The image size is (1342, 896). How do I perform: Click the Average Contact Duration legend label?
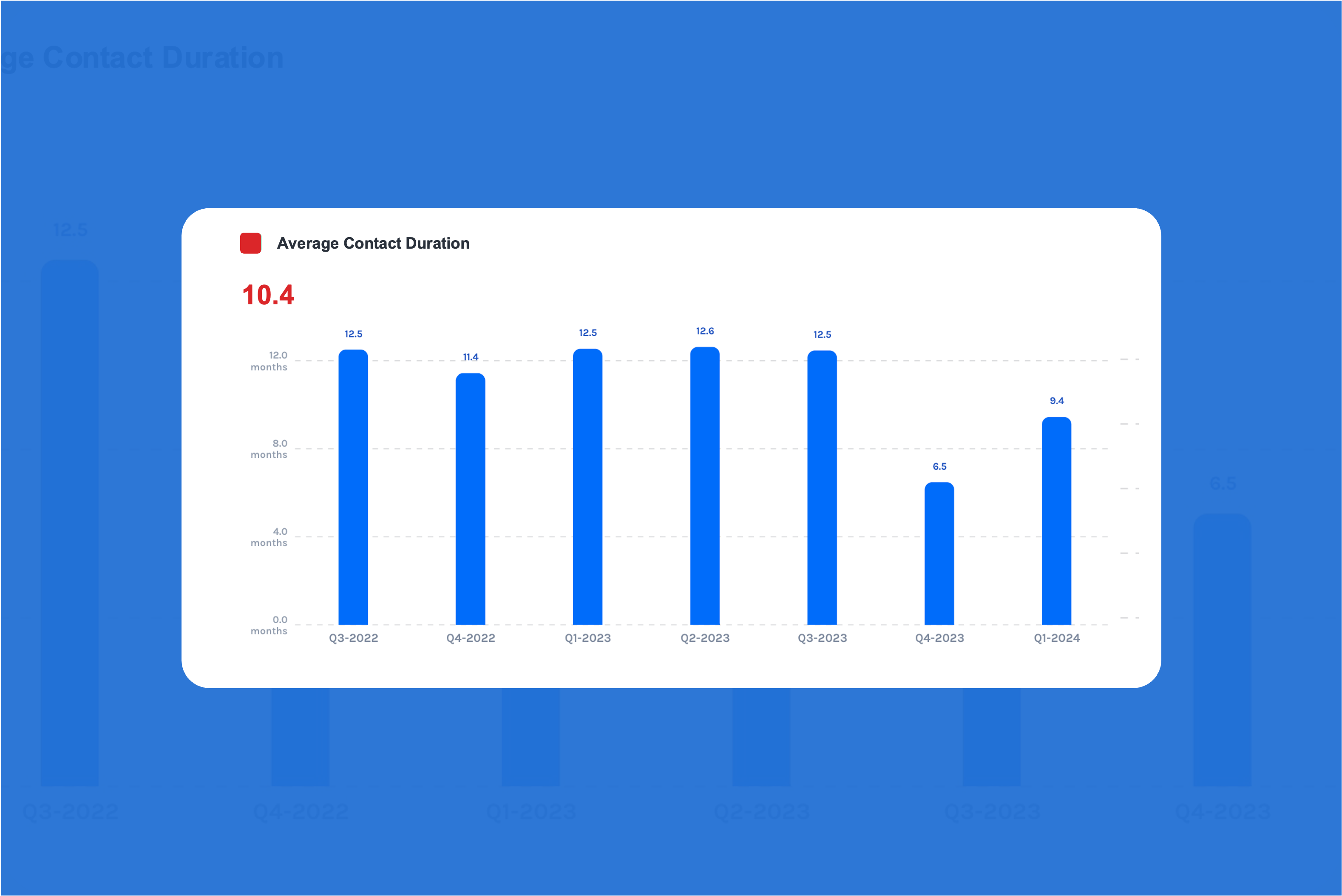click(x=373, y=243)
